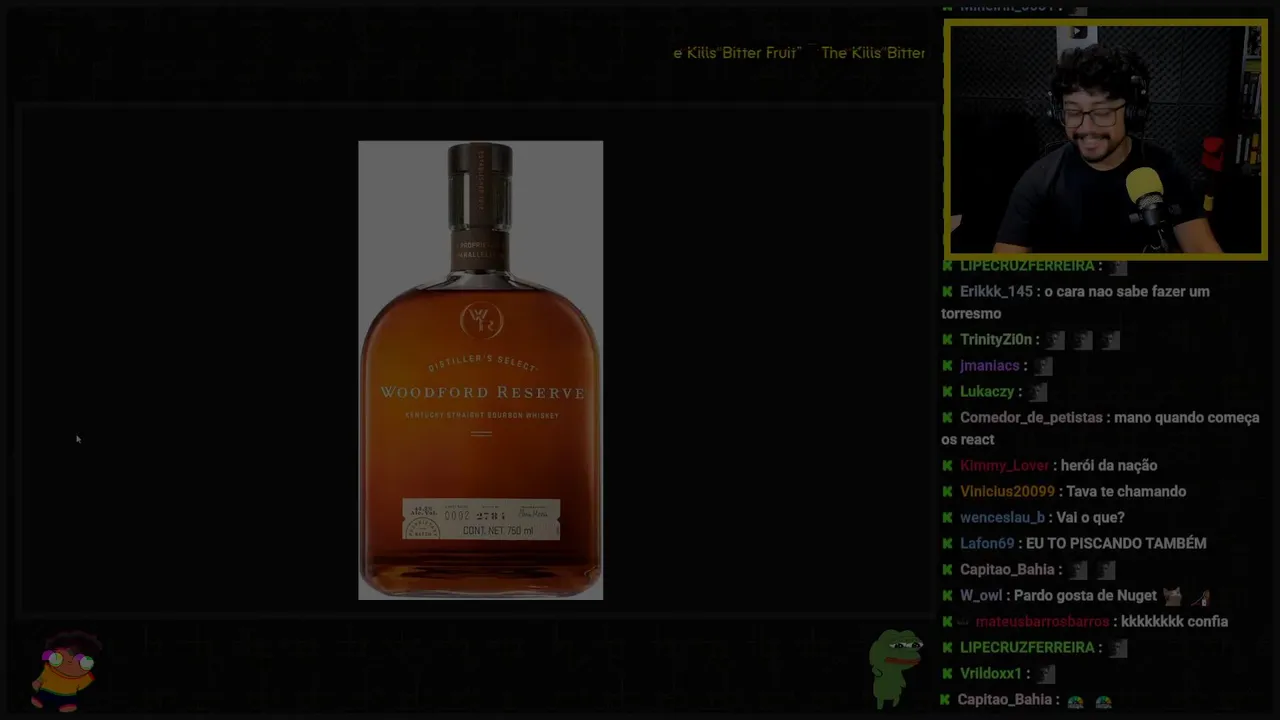
Task: Click the Kick badge beside jmaniacs
Action: pos(947,366)
